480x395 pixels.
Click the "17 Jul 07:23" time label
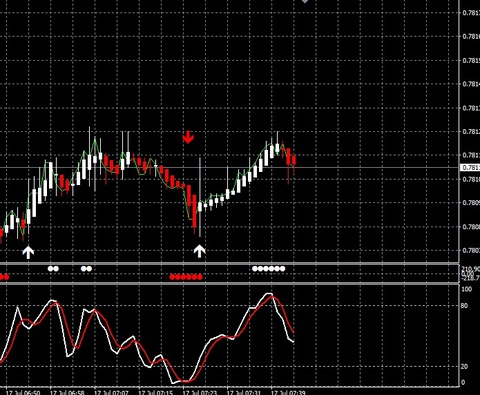pos(200,393)
